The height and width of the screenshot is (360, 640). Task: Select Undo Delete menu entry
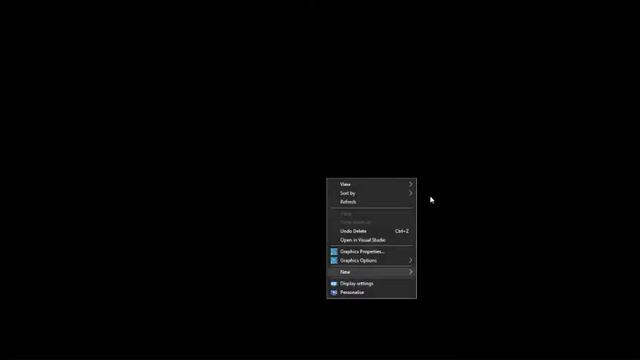pyautogui.click(x=371, y=231)
